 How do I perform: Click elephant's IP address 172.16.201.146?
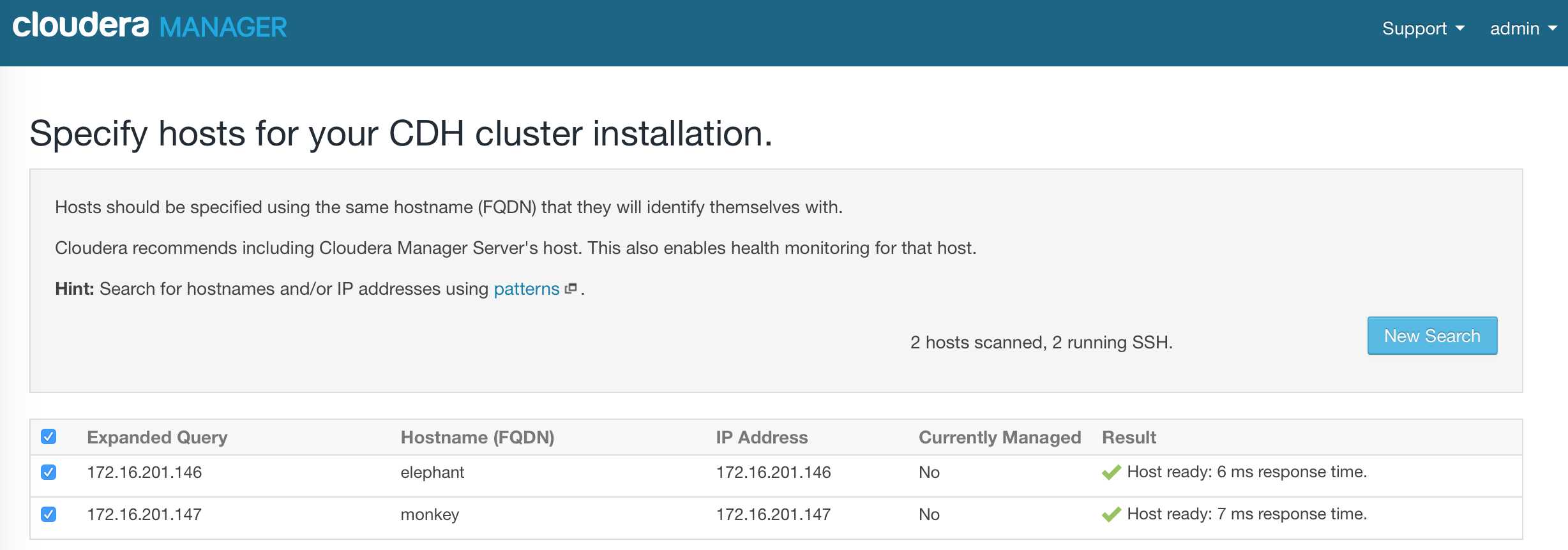(773, 473)
